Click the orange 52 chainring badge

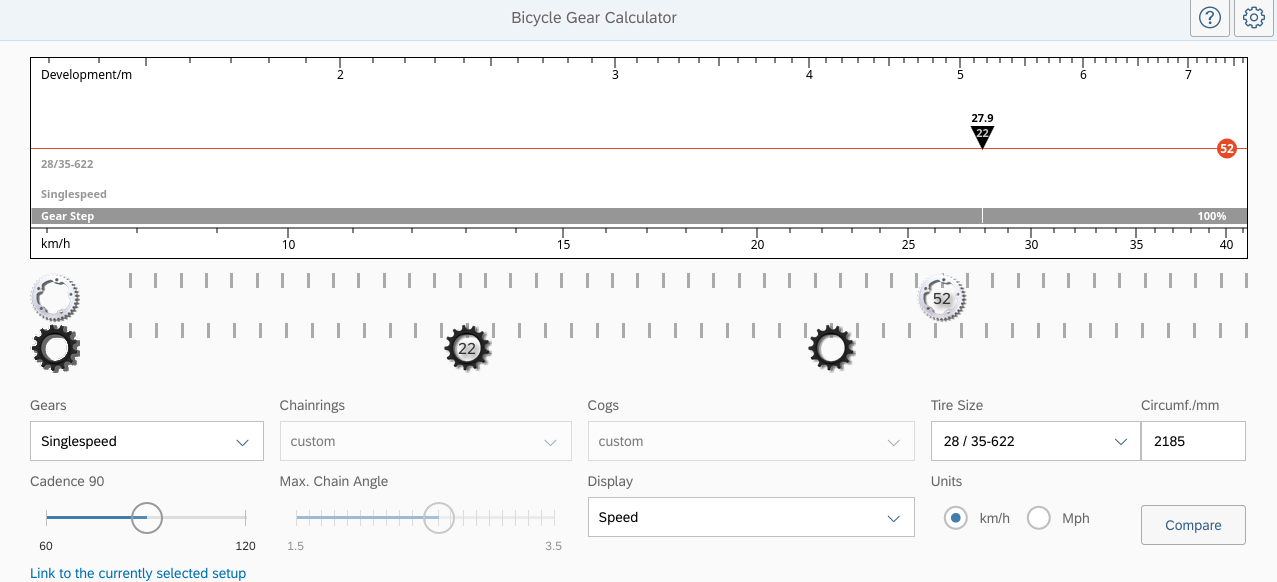[1227, 148]
